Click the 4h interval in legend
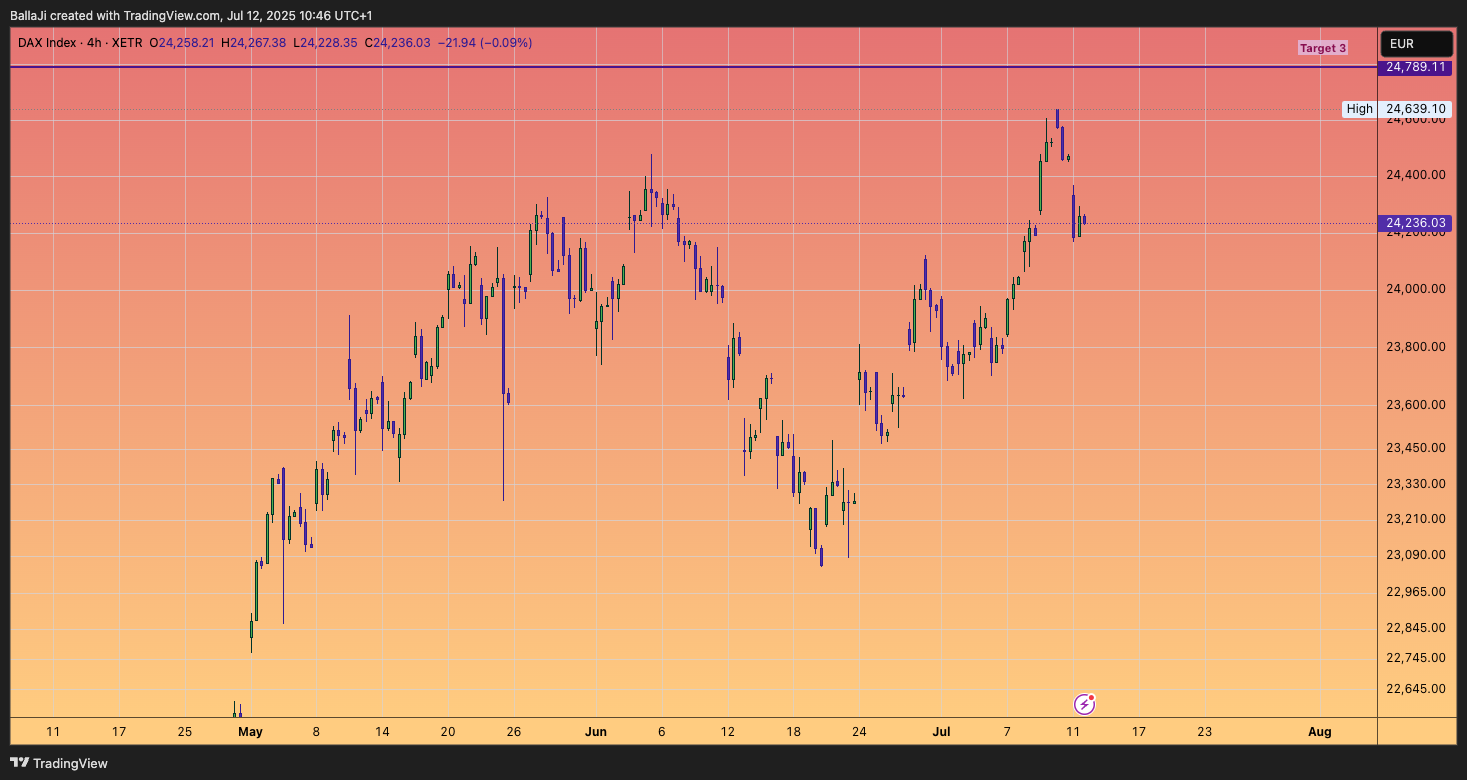The image size is (1467, 780). pos(95,43)
